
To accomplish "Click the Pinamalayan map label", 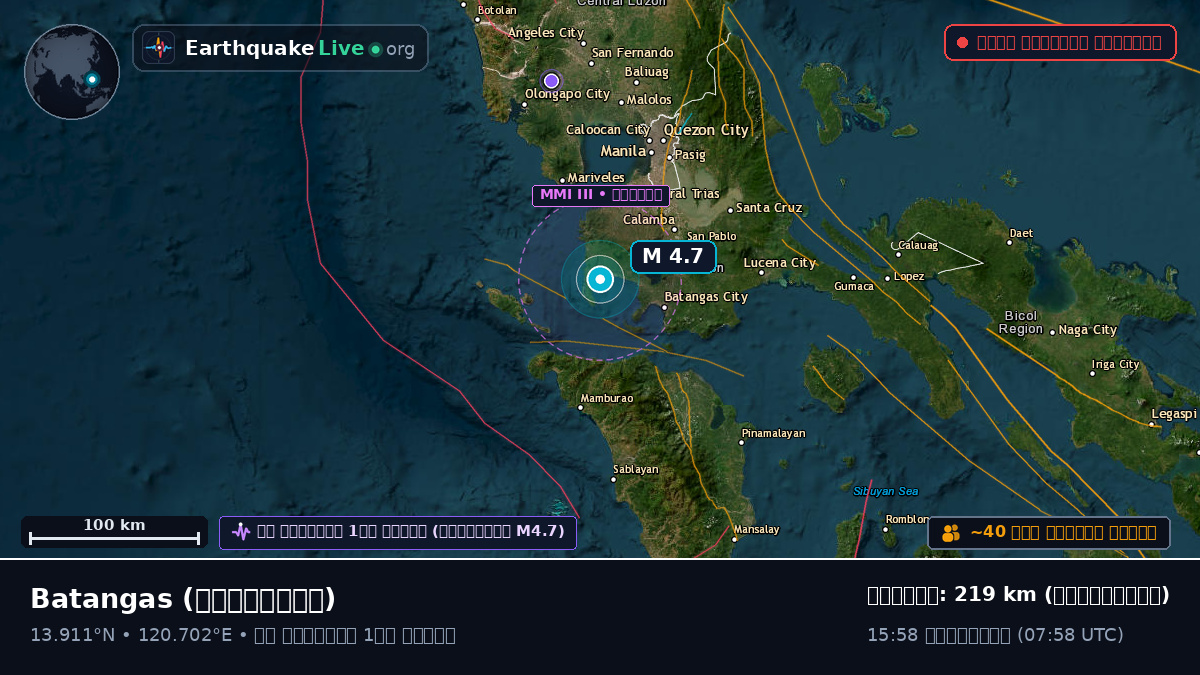I will click(x=773, y=433).
